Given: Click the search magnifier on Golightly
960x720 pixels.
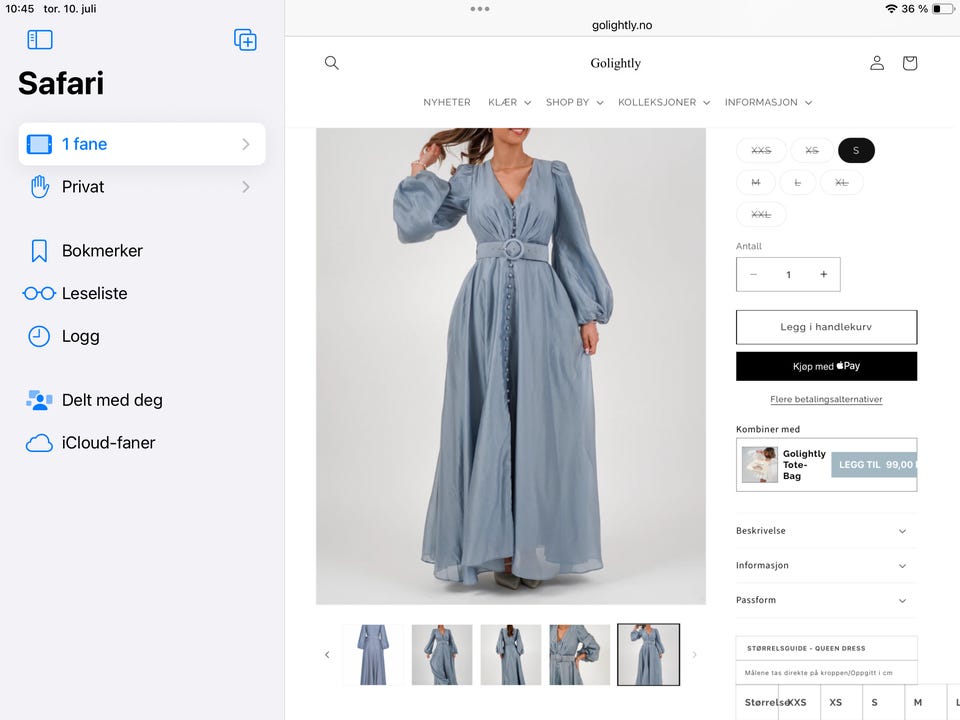Looking at the screenshot, I should pyautogui.click(x=331, y=62).
